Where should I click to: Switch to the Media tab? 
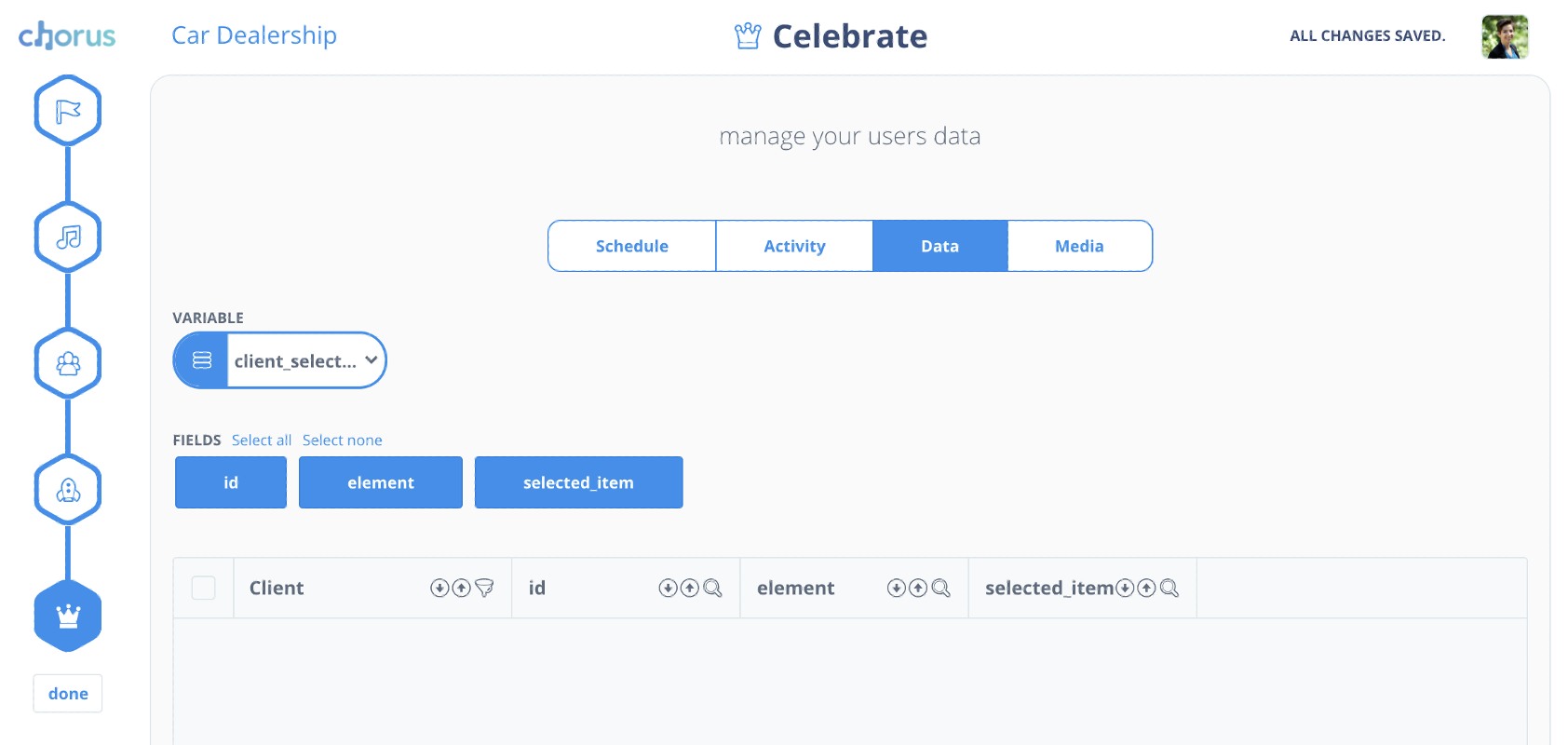click(x=1079, y=246)
